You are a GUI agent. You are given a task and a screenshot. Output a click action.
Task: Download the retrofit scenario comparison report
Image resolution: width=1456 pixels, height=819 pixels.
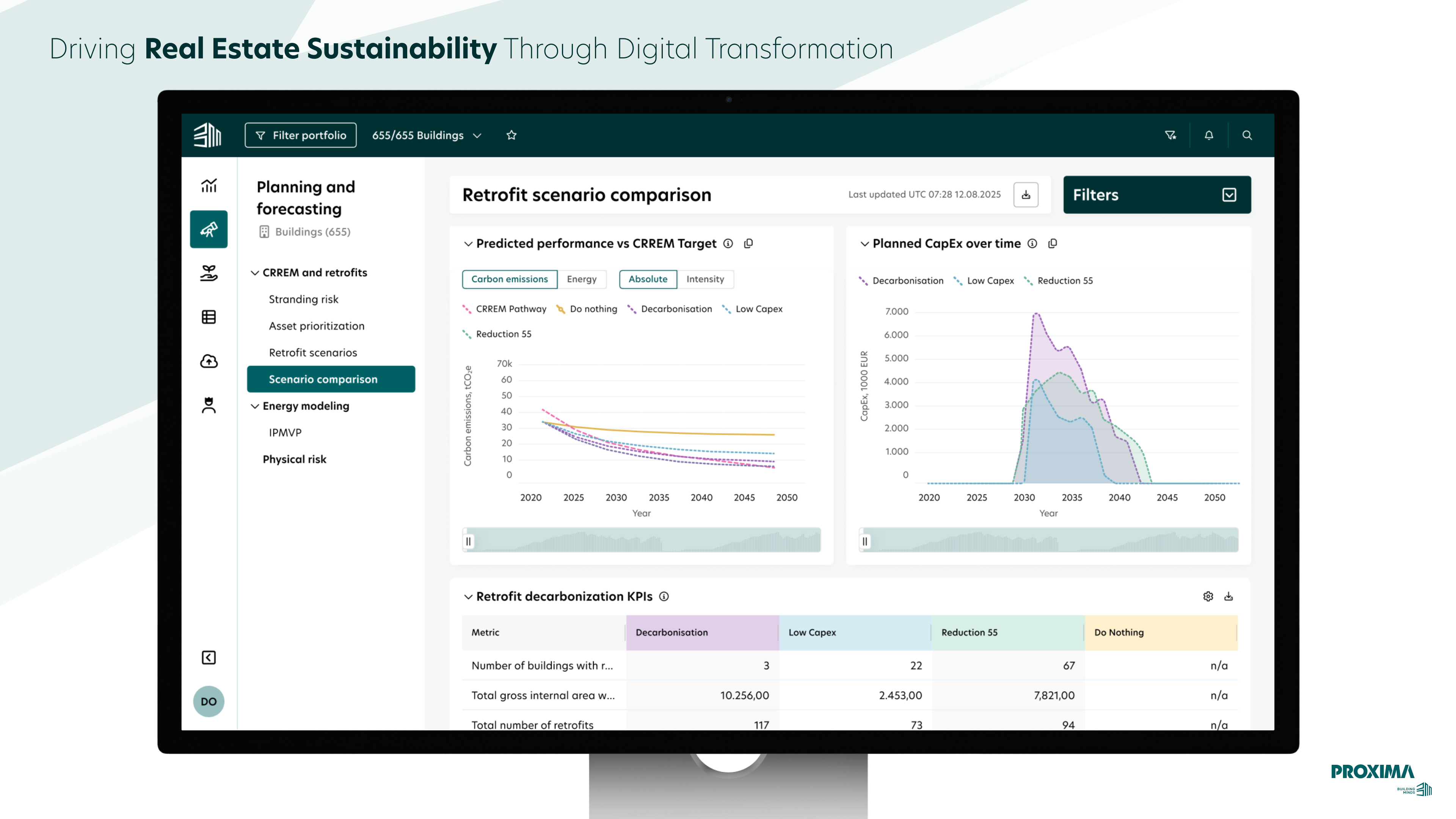pyautogui.click(x=1026, y=195)
